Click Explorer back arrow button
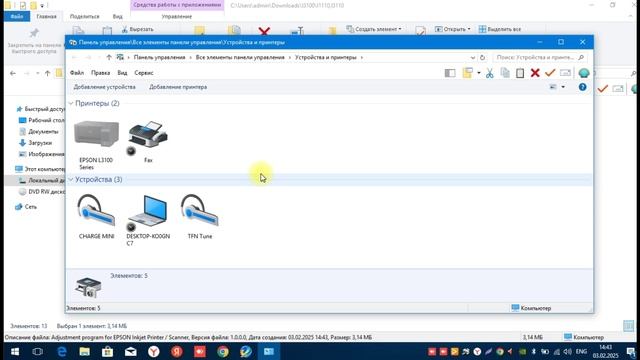The height and width of the screenshot is (360, 640). point(13,73)
